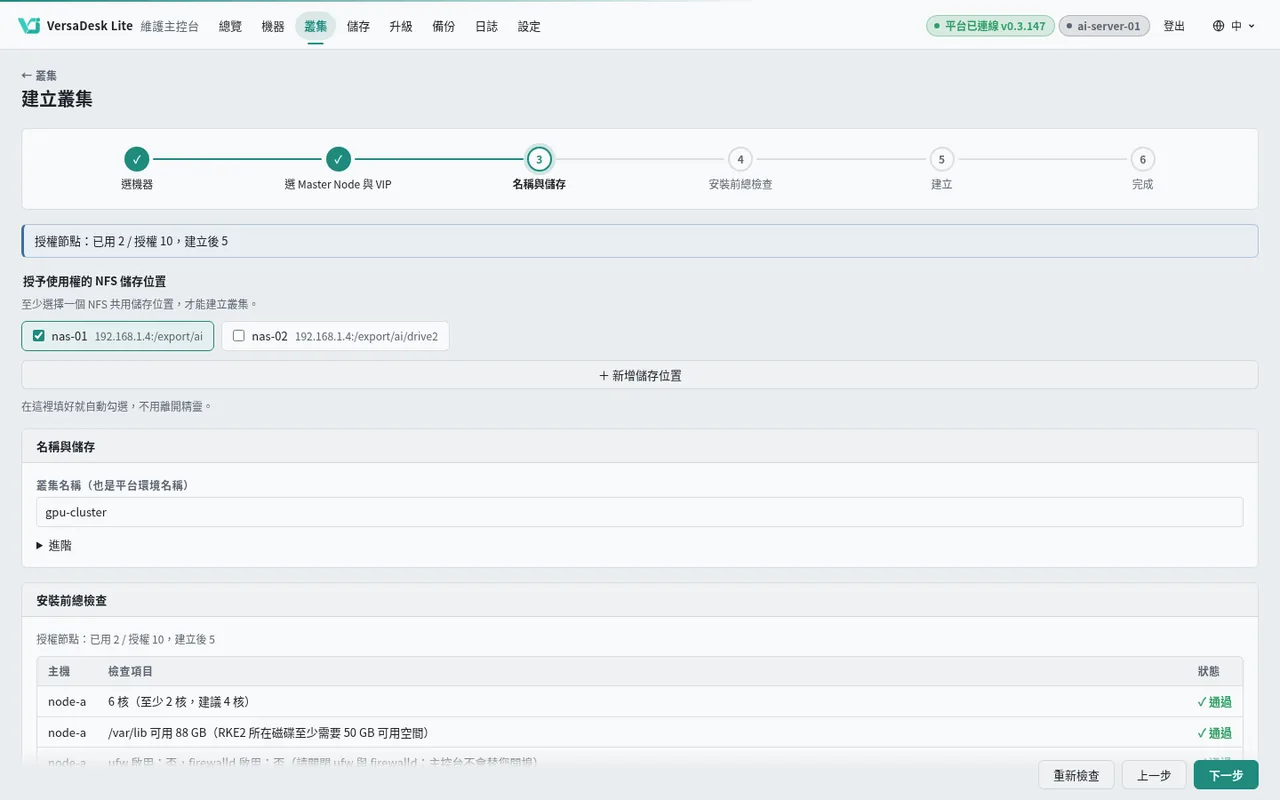Click the current step 3 circle
Screen dimensions: 1280x800
coord(539,159)
